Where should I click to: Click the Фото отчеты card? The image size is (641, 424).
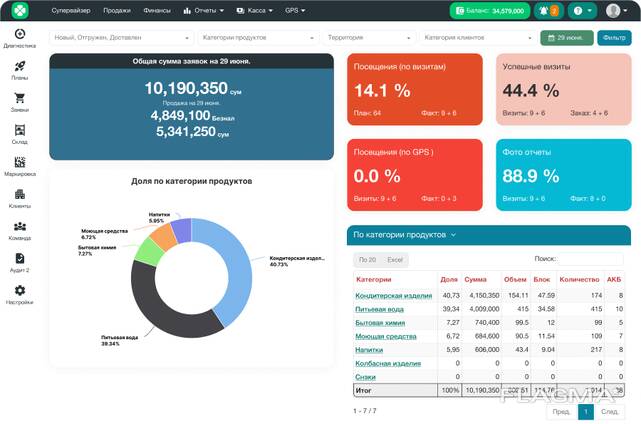click(564, 175)
